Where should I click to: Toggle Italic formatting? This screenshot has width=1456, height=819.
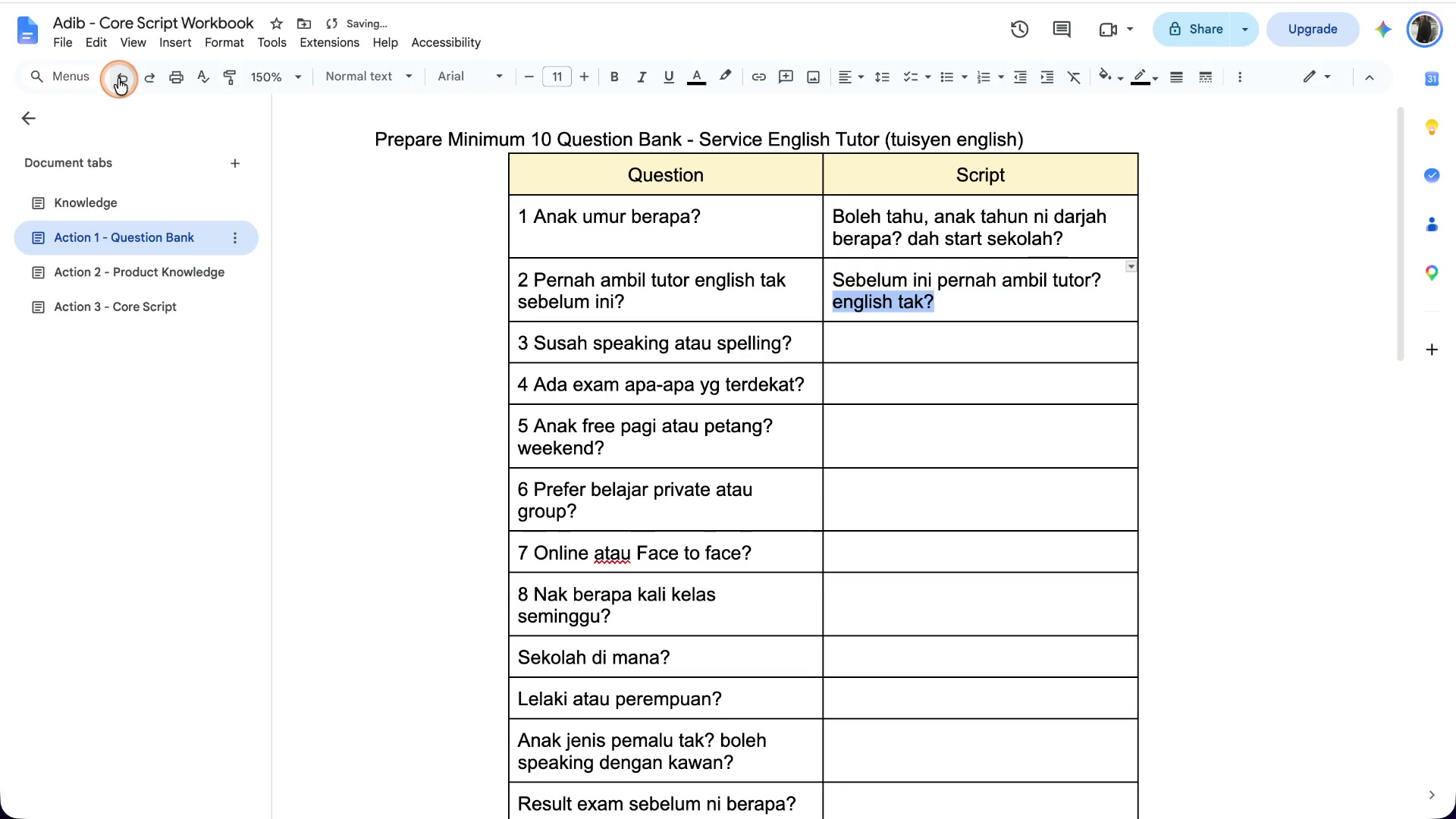click(x=642, y=77)
